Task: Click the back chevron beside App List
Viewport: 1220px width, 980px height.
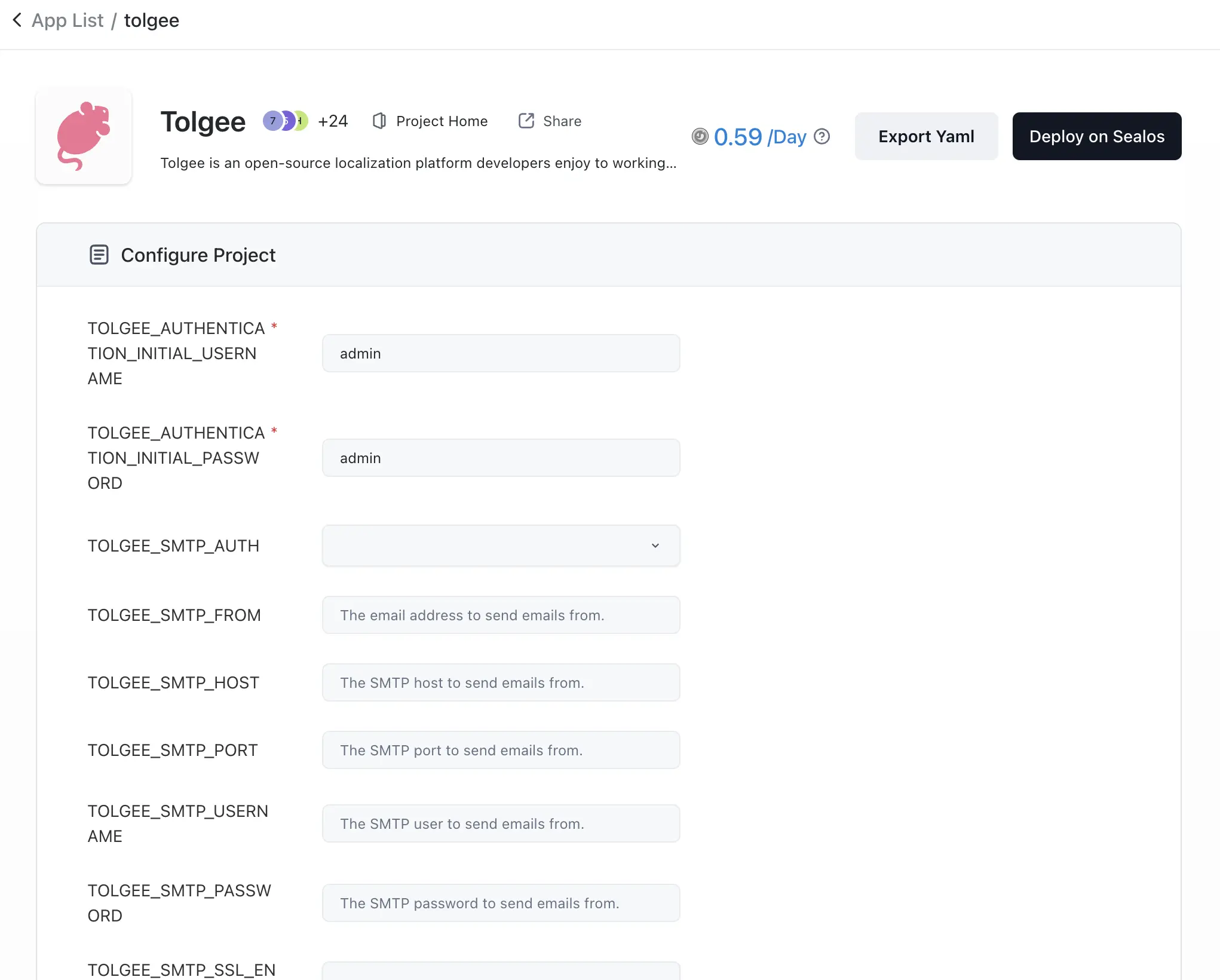Action: click(x=17, y=20)
